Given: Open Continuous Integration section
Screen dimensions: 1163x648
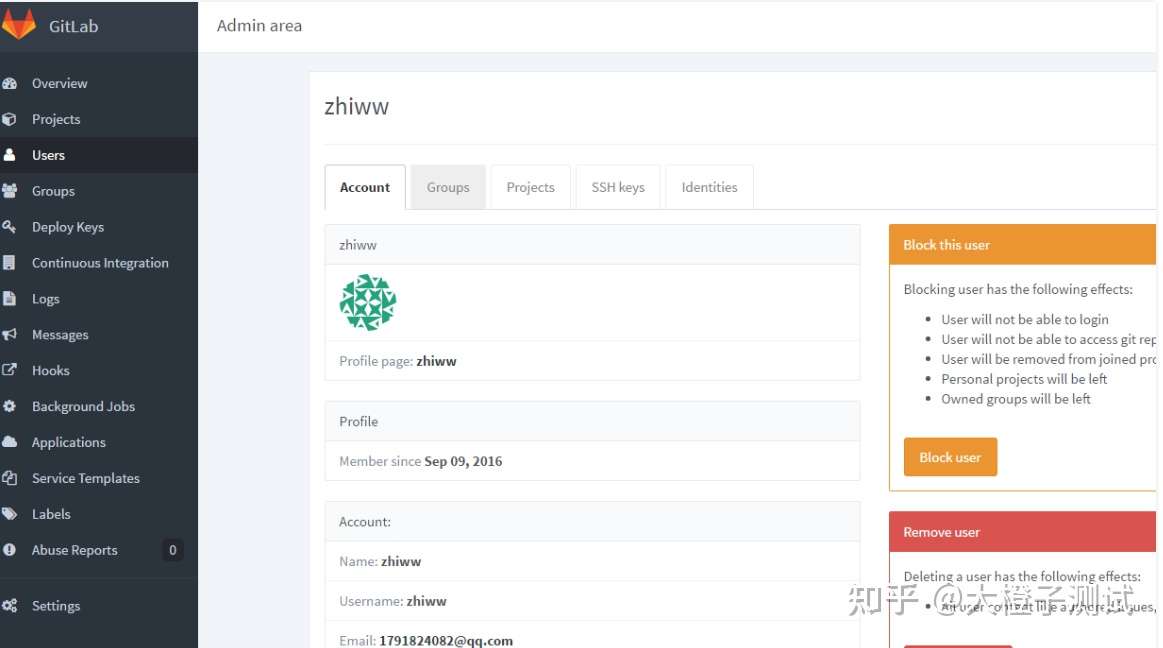Looking at the screenshot, I should pos(99,262).
